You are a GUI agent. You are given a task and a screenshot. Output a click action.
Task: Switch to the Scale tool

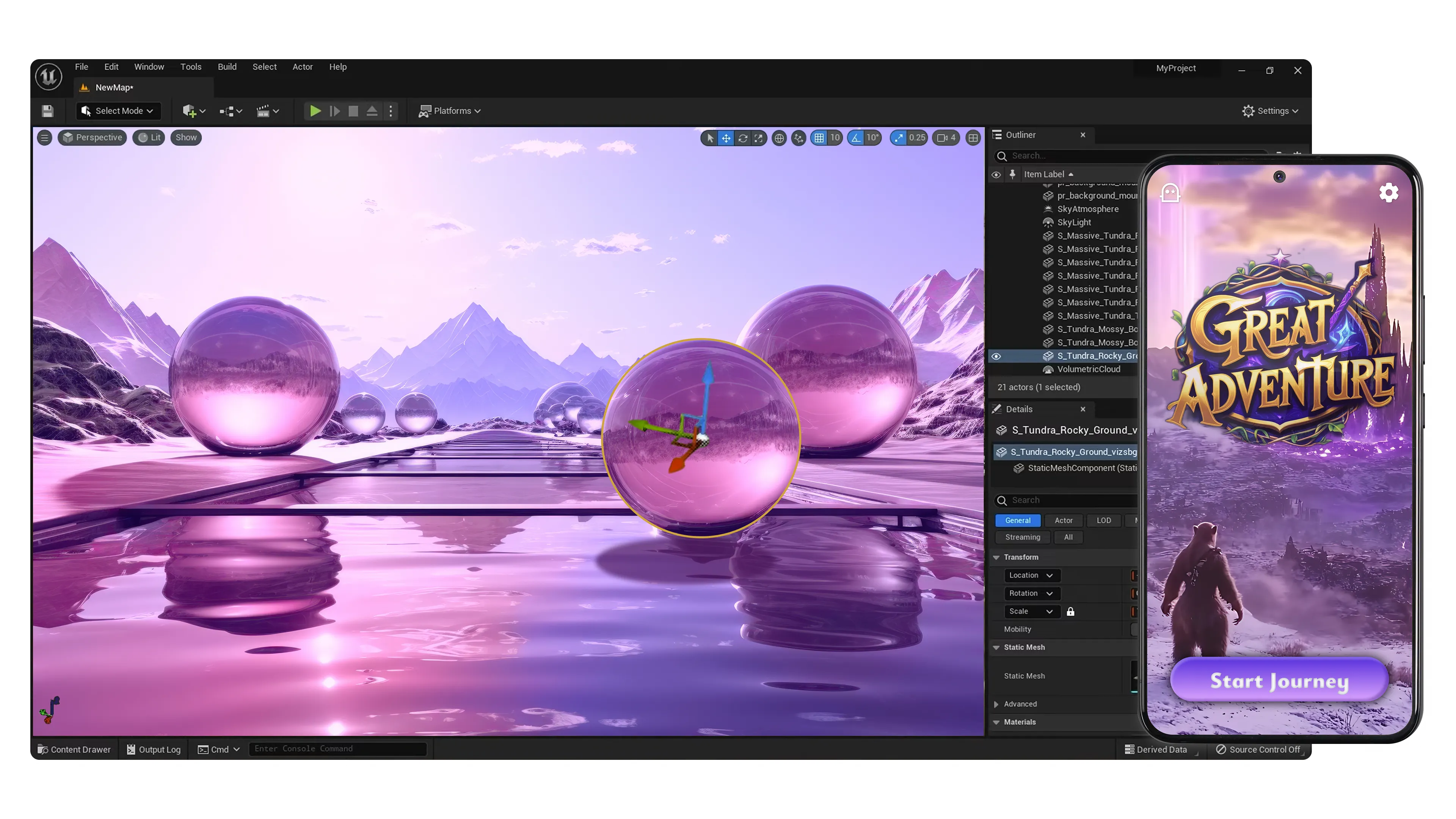tap(758, 138)
